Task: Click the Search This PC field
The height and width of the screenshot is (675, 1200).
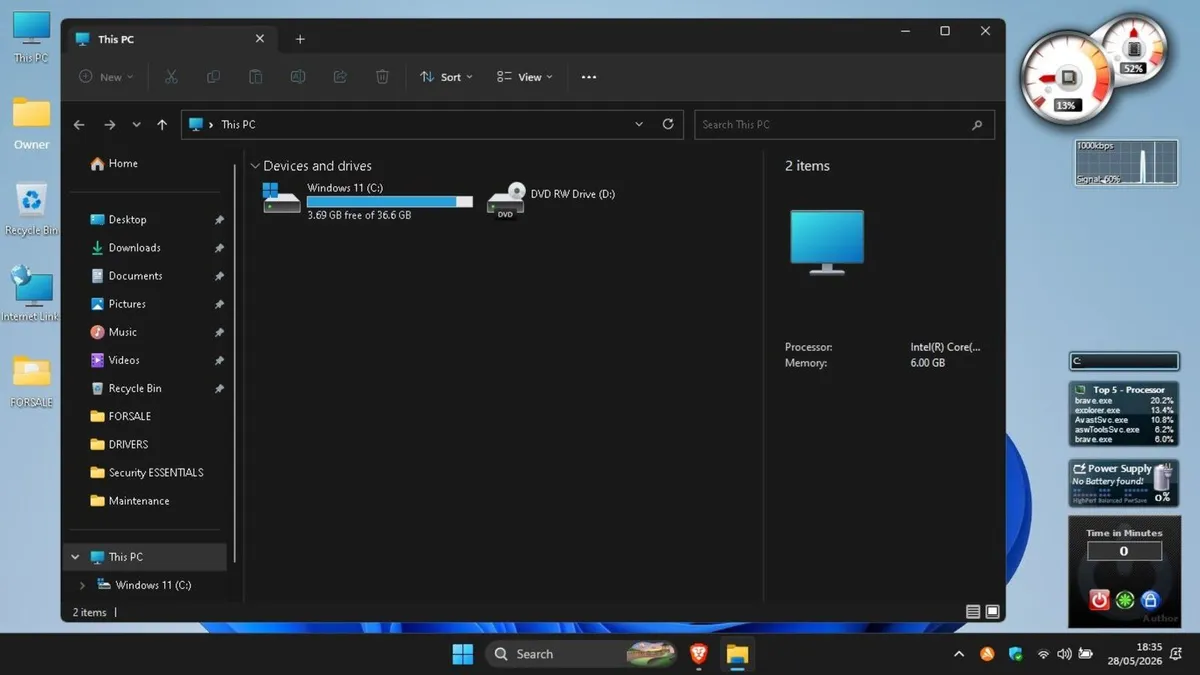Action: [844, 125]
